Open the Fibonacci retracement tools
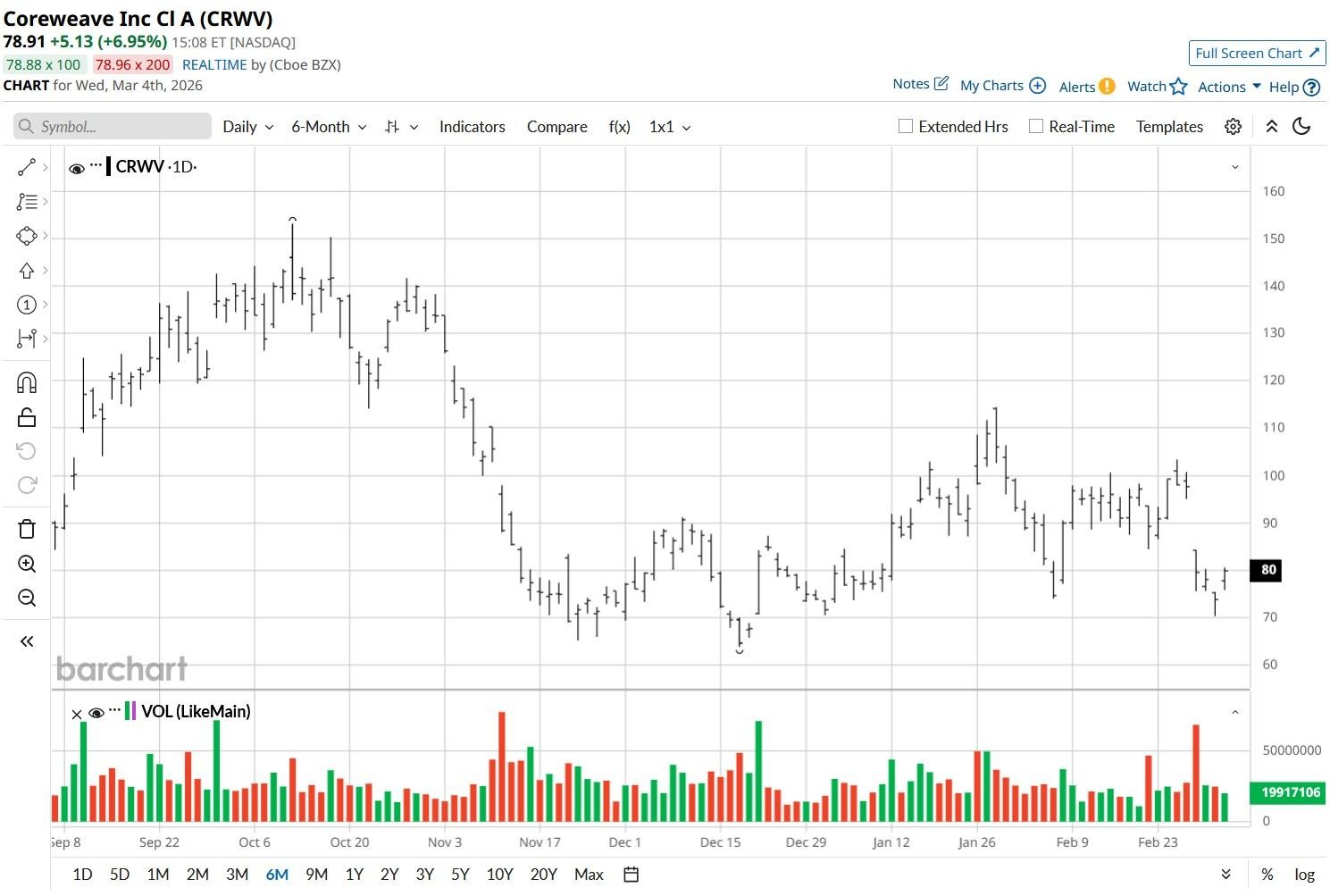The width and height of the screenshot is (1330, 896). (27, 202)
